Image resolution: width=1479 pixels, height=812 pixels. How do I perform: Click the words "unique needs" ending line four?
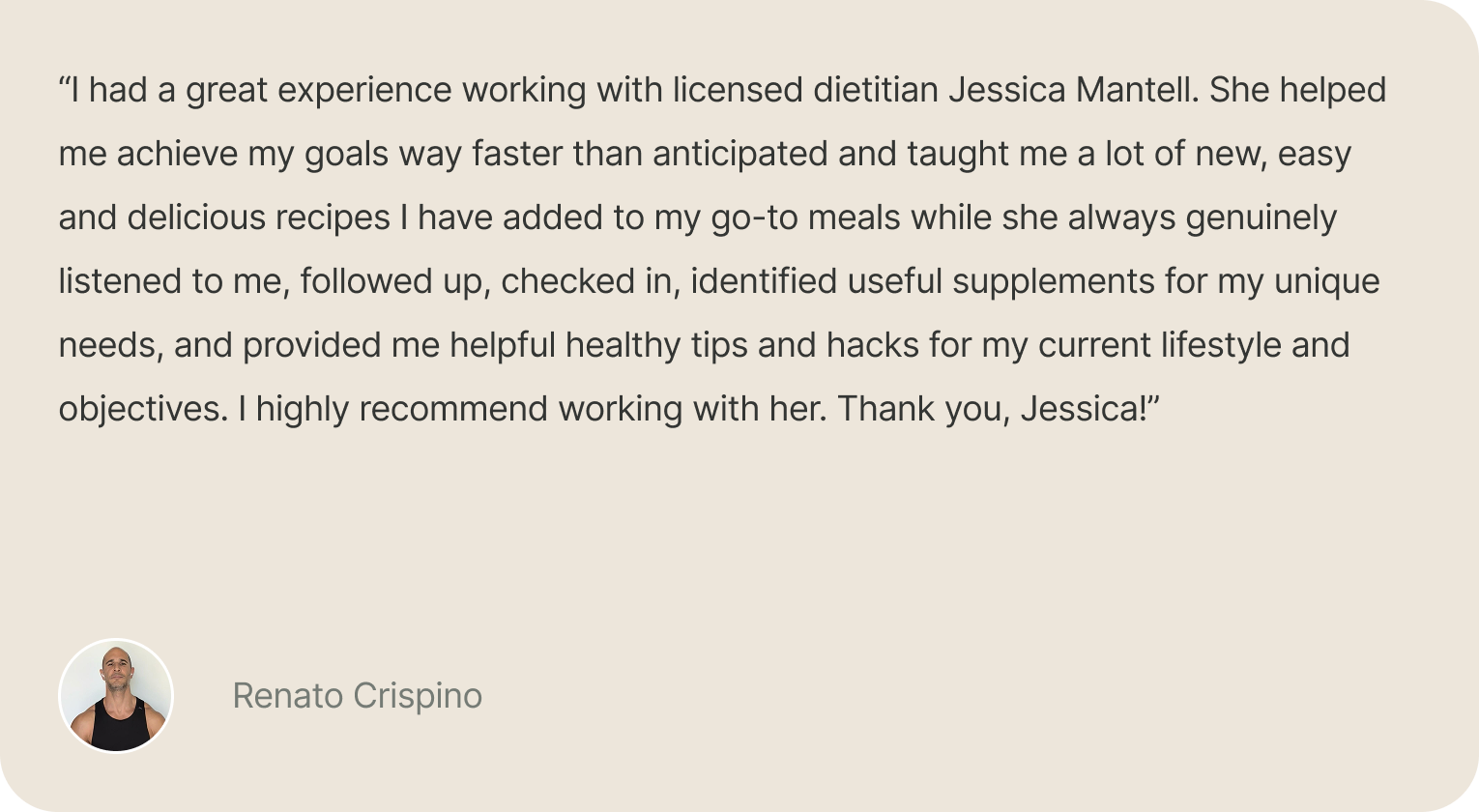pos(1326,281)
